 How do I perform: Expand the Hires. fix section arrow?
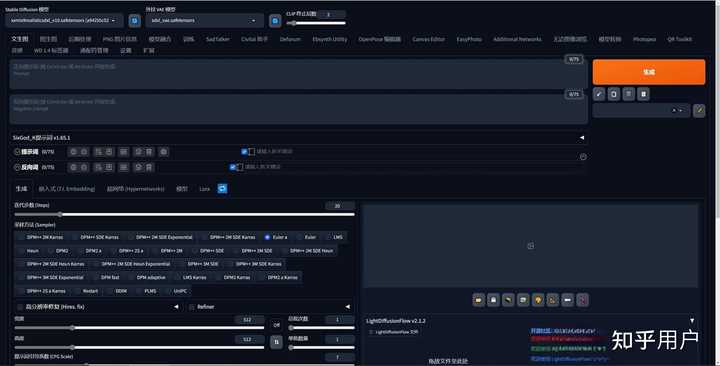click(x=176, y=307)
